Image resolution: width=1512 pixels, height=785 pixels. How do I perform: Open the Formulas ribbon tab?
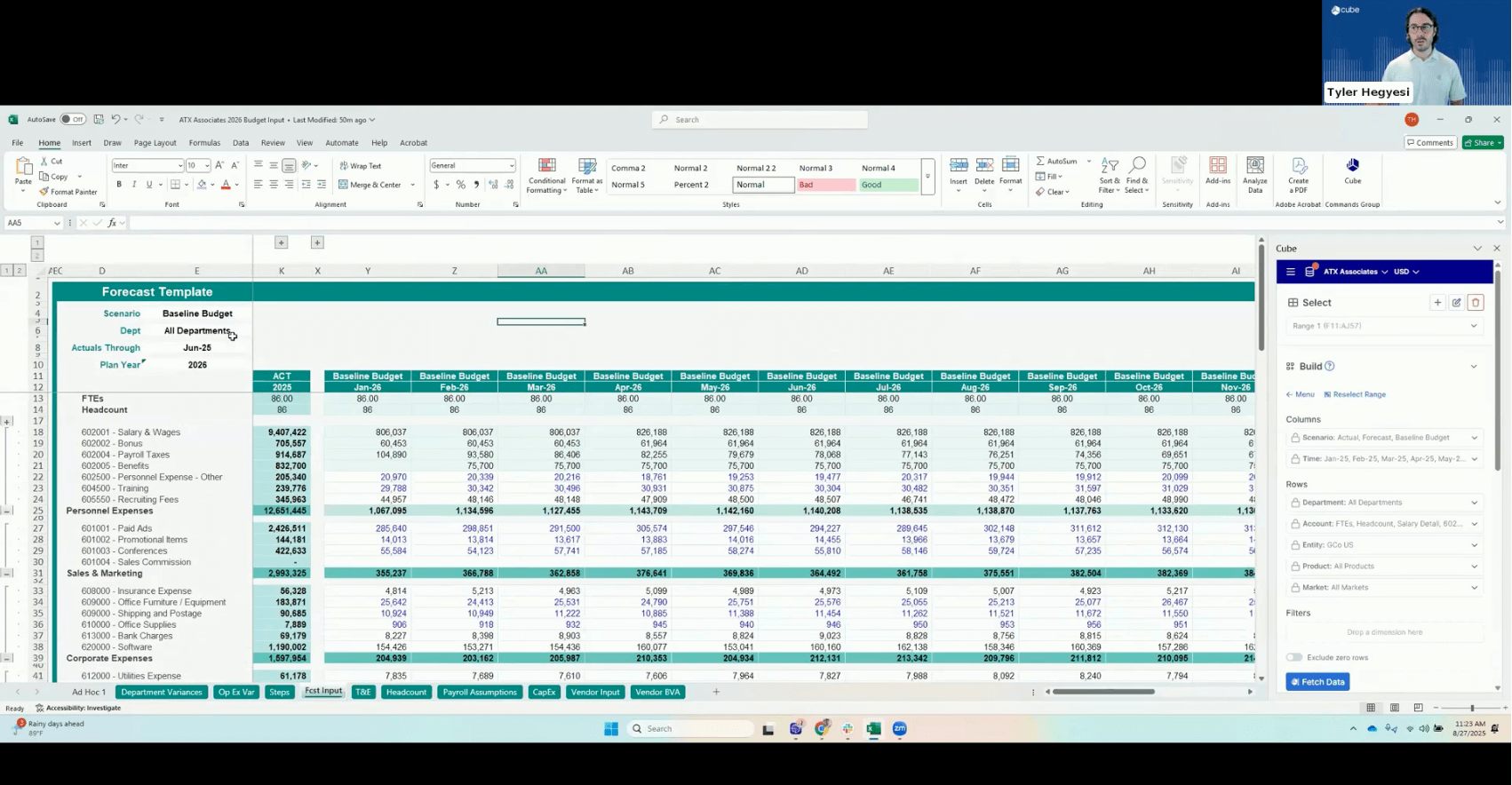click(204, 143)
